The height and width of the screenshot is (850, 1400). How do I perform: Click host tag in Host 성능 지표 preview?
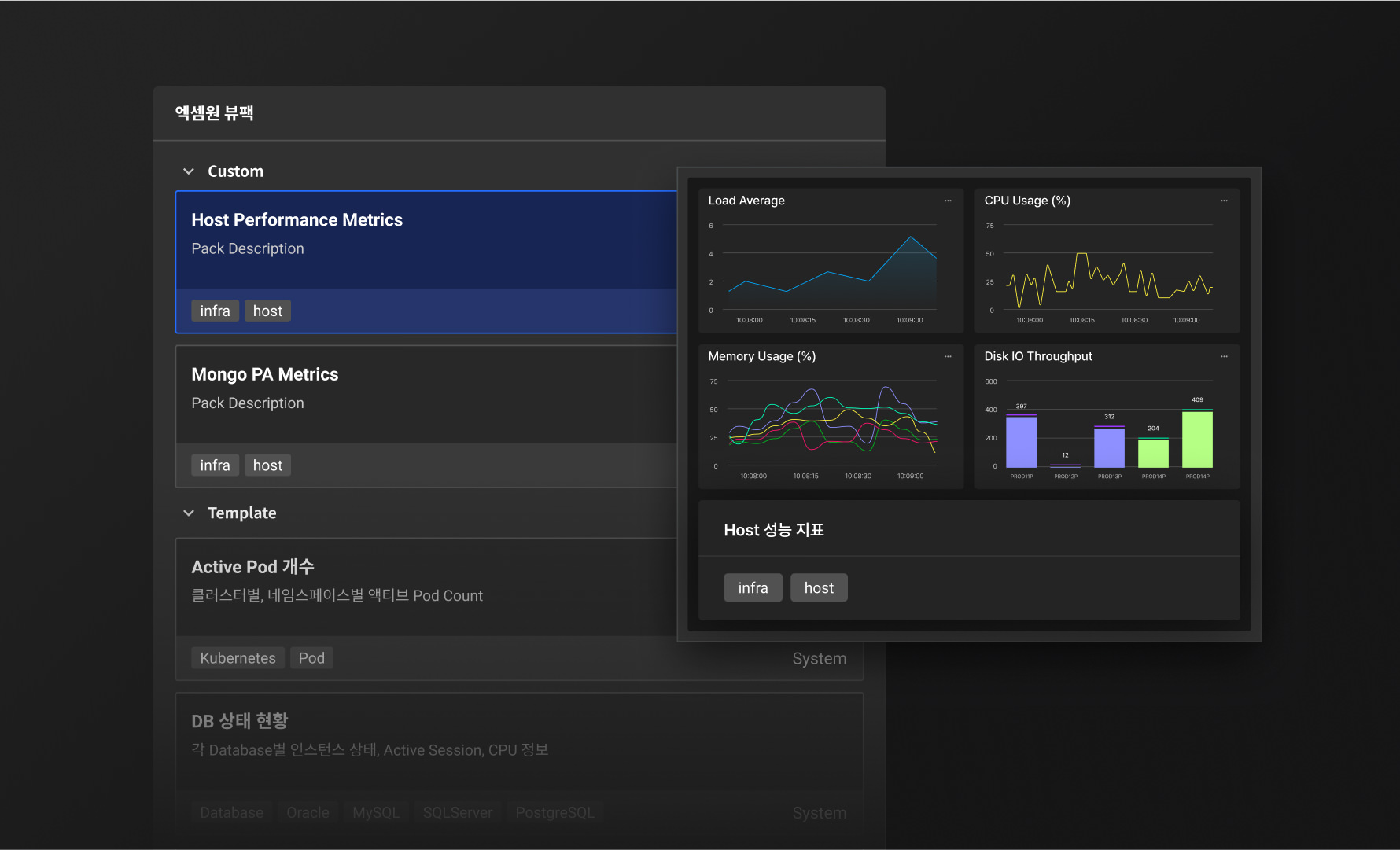(819, 588)
